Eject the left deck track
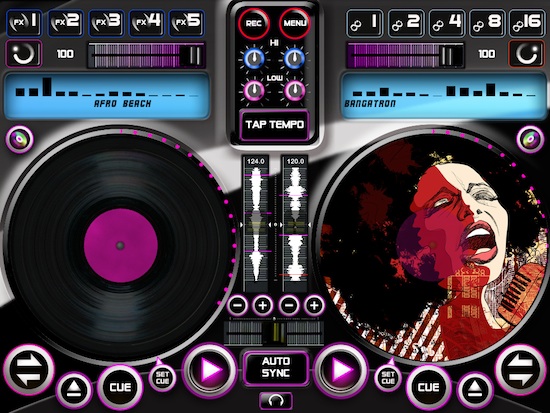 pyautogui.click(x=74, y=390)
